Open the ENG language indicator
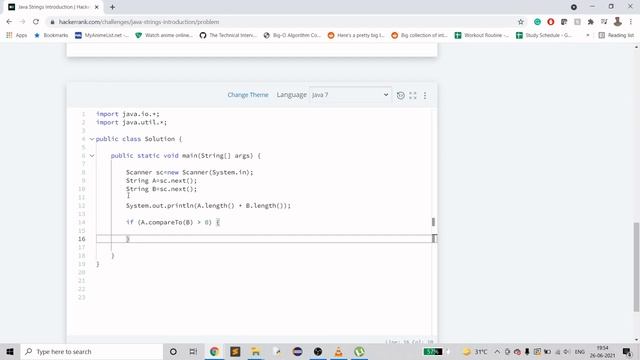640x360 pixels. tap(580, 351)
